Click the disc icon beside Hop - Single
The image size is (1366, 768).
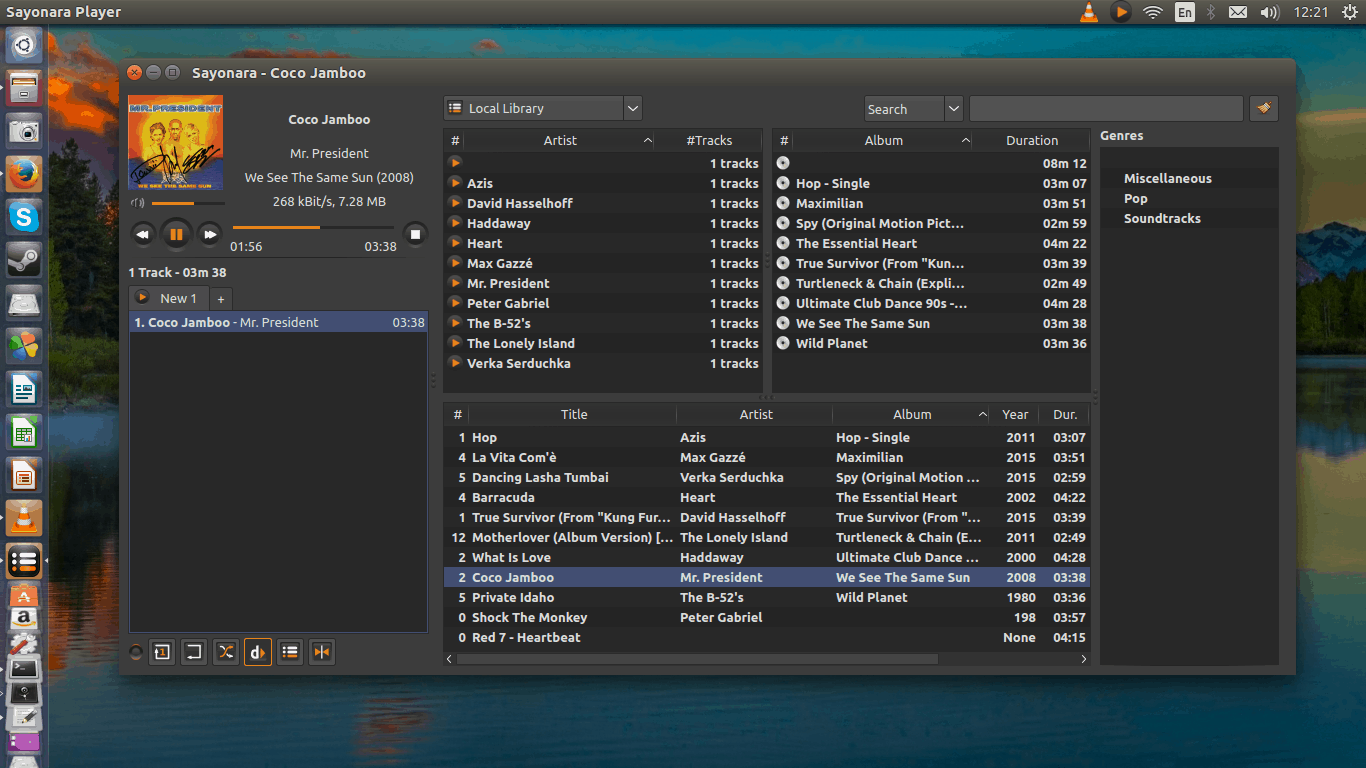click(x=783, y=183)
